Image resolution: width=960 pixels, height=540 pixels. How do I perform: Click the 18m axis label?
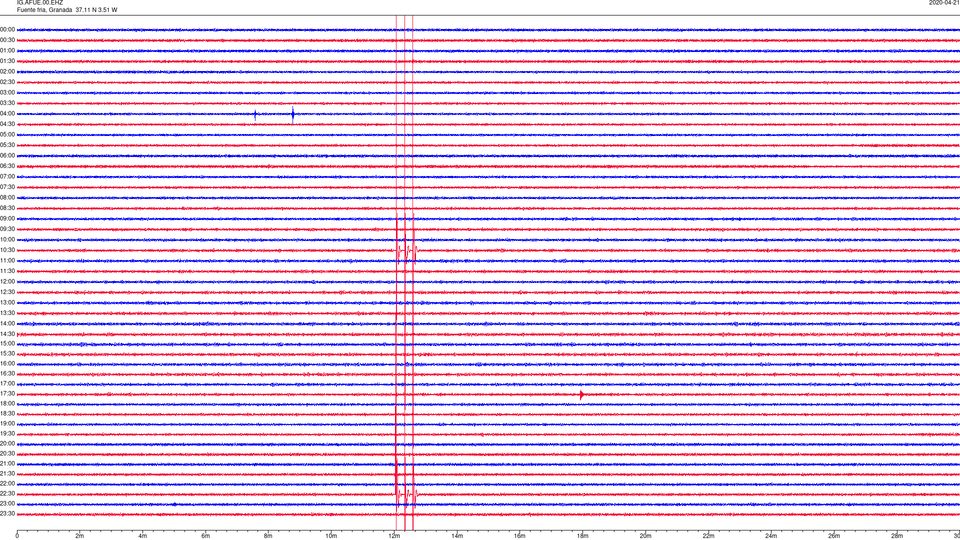pos(583,536)
